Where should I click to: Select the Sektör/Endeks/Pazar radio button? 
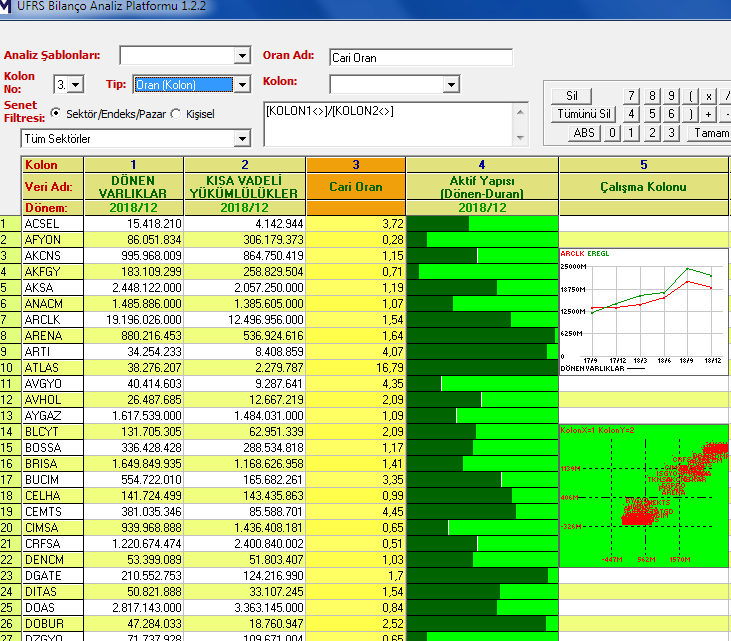pos(55,113)
